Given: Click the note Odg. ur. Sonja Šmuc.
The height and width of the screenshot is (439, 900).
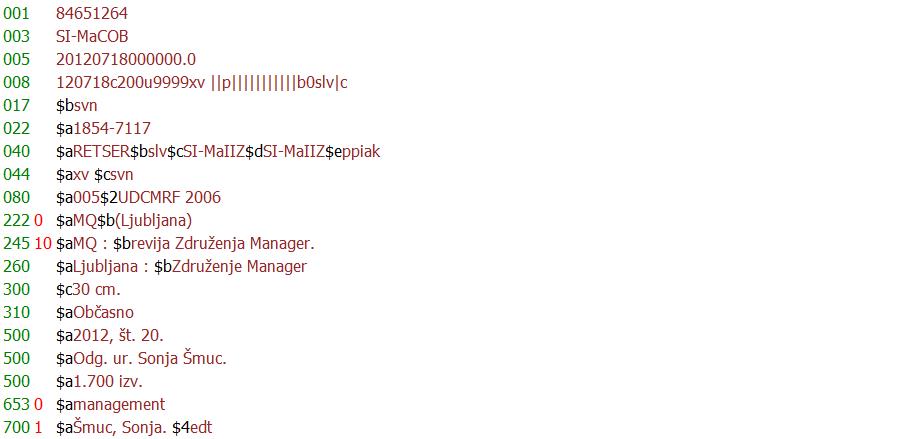Looking at the screenshot, I should pyautogui.click(x=150, y=359).
